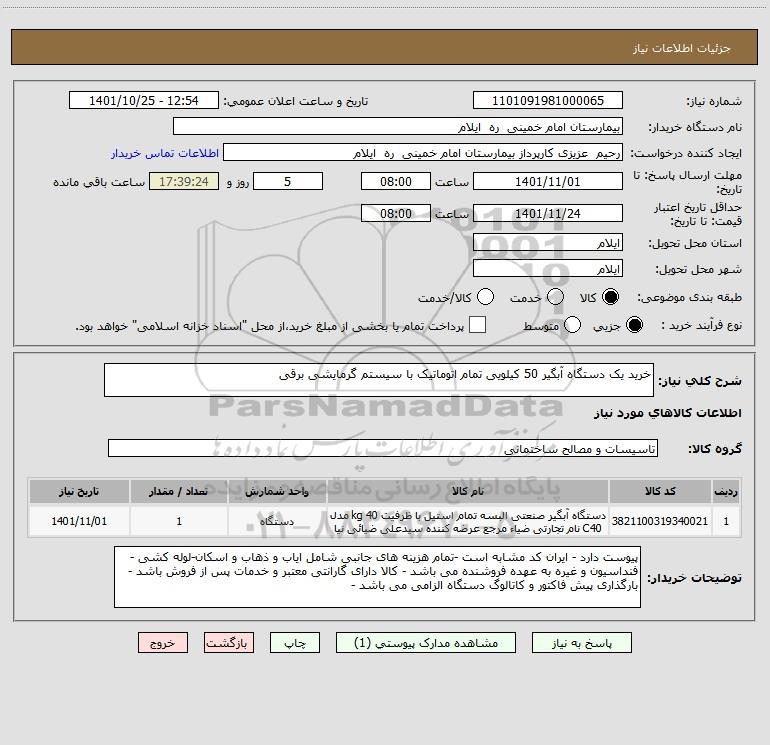Click the تاریخ نیاز column header
The width and height of the screenshot is (770, 745).
click(x=79, y=492)
